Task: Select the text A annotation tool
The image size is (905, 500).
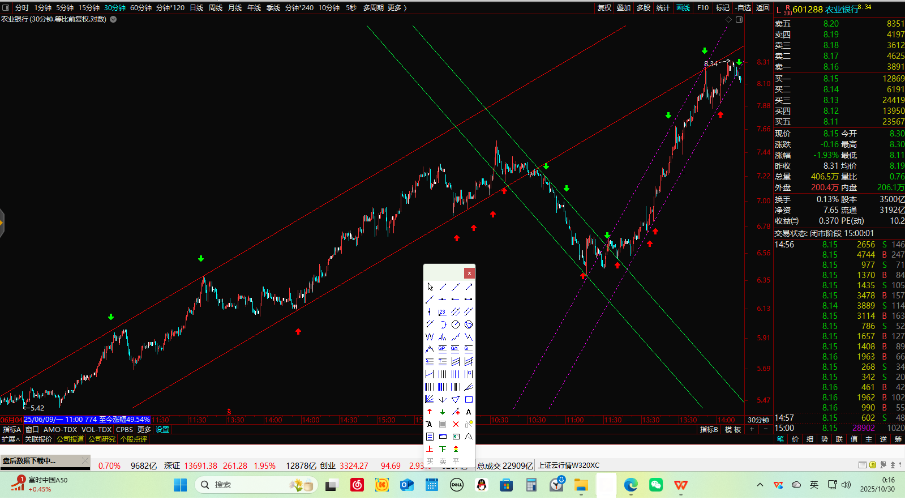Action: point(469,412)
